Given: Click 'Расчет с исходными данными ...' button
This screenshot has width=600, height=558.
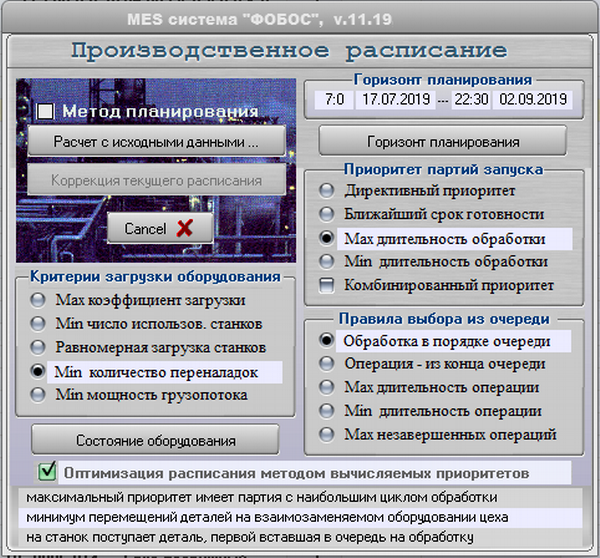Looking at the screenshot, I should (156, 142).
